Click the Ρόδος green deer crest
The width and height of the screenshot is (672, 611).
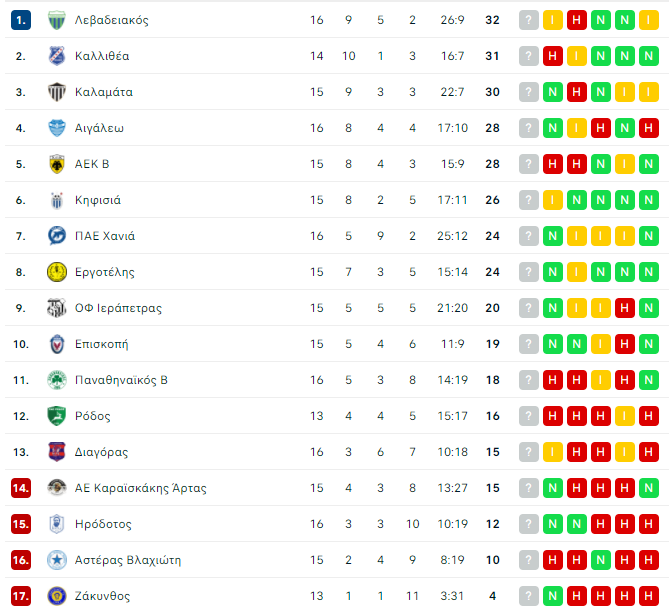click(57, 416)
